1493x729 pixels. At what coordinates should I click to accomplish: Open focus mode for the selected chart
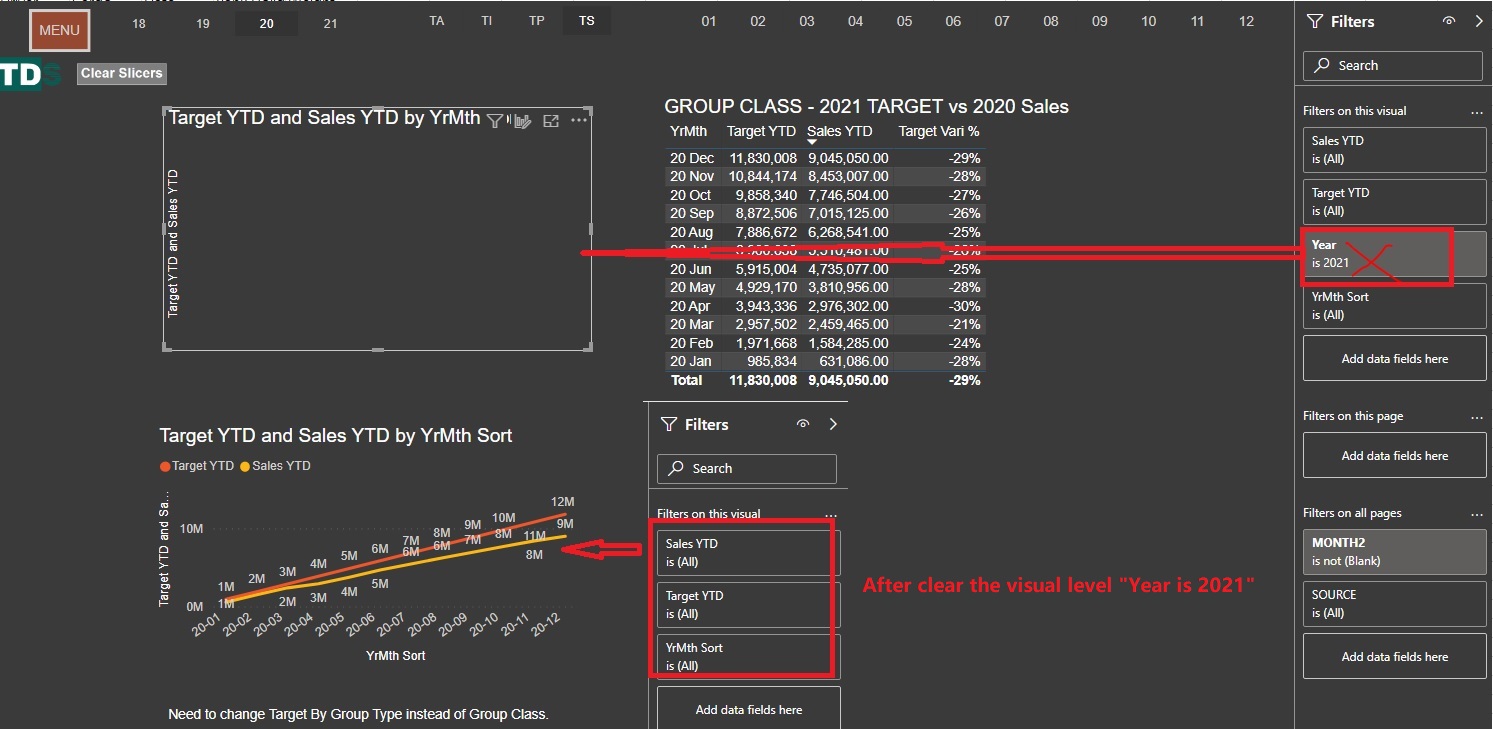550,121
